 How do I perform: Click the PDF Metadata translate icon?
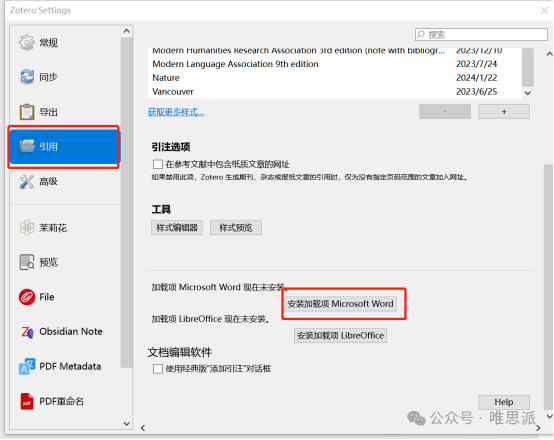27,366
